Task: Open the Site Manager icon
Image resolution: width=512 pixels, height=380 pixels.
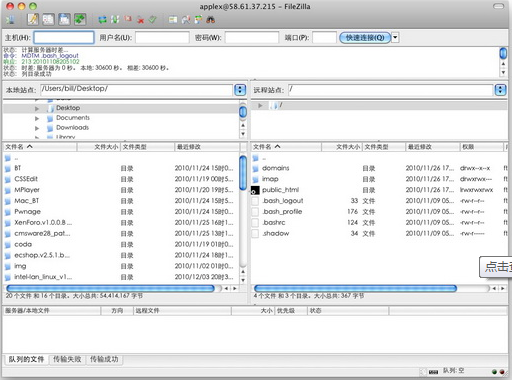Action: click(x=10, y=19)
